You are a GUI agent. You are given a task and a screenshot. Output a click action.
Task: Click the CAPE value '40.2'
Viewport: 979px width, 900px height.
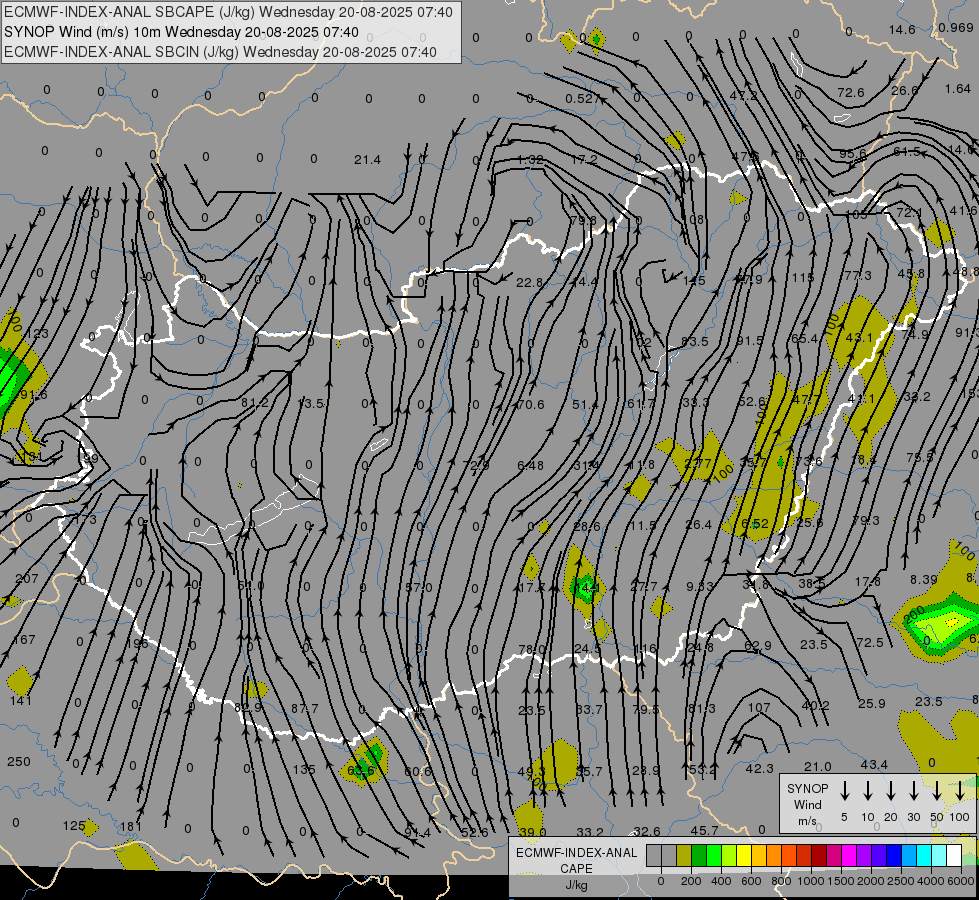point(815,706)
